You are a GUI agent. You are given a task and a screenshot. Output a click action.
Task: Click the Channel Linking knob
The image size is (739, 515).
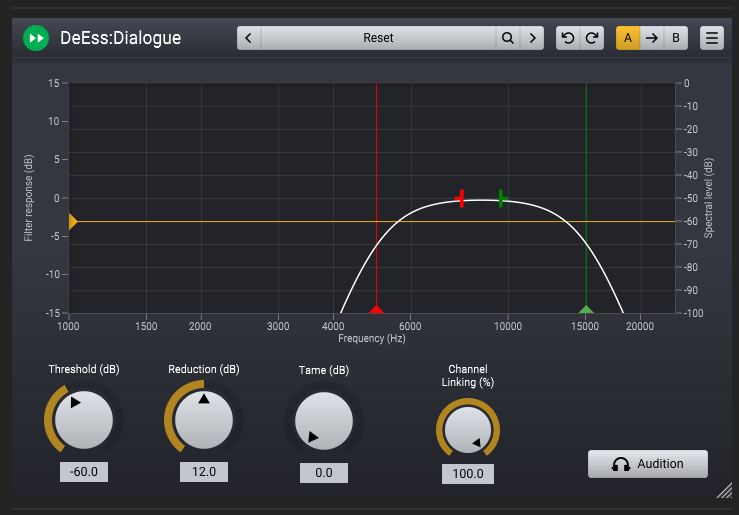(467, 431)
